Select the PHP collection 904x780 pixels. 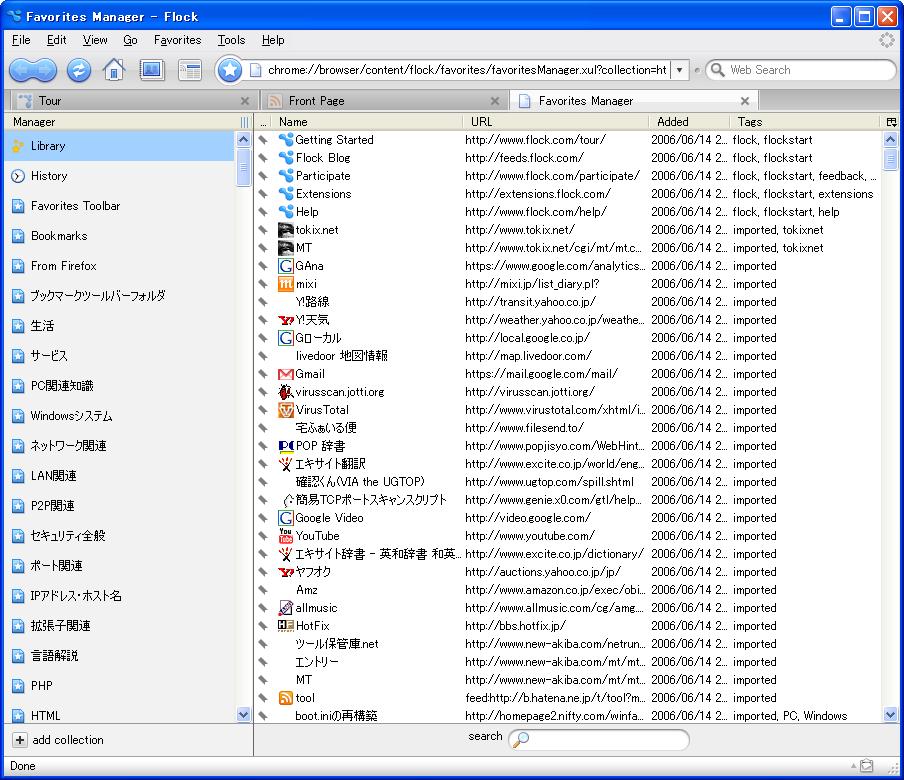tap(119, 685)
